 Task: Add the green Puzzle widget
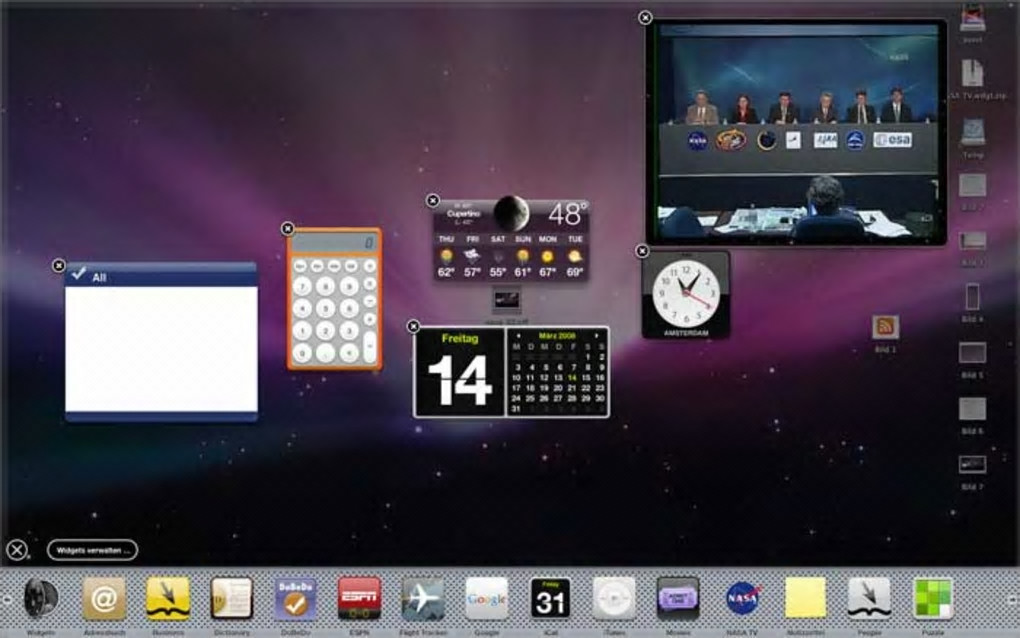933,598
